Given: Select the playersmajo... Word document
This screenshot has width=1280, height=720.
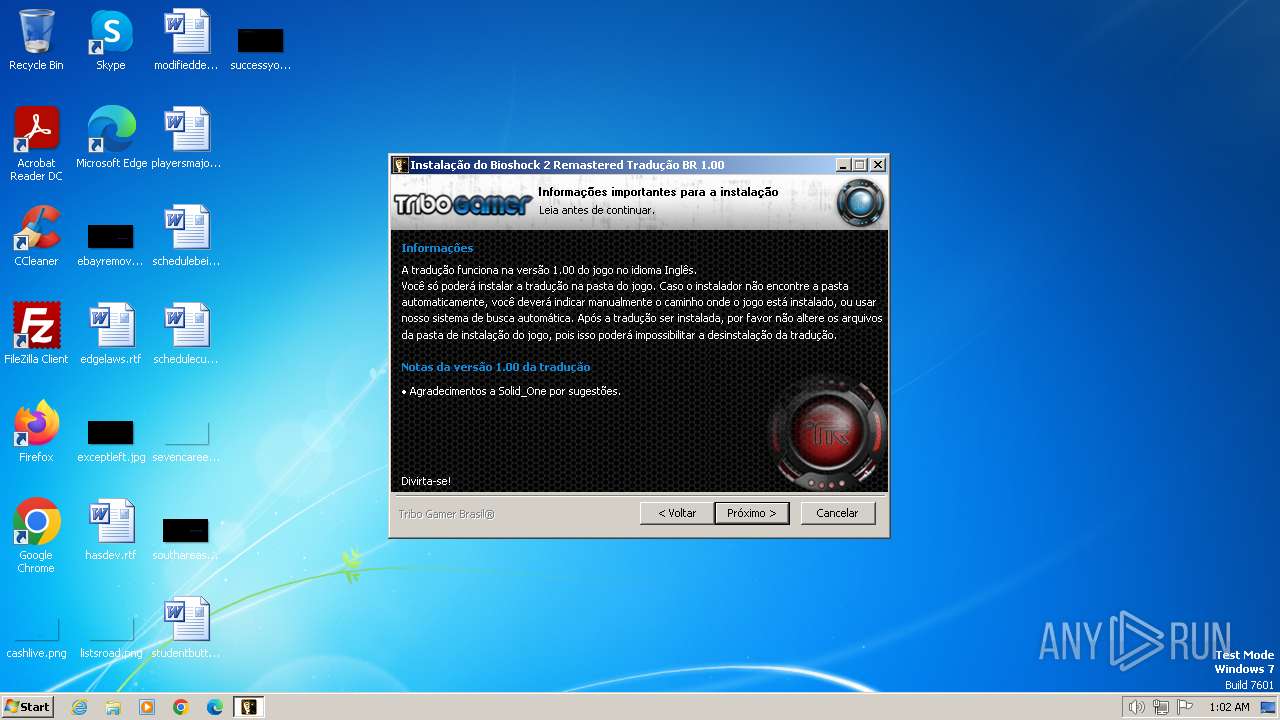Looking at the screenshot, I should (x=186, y=138).
